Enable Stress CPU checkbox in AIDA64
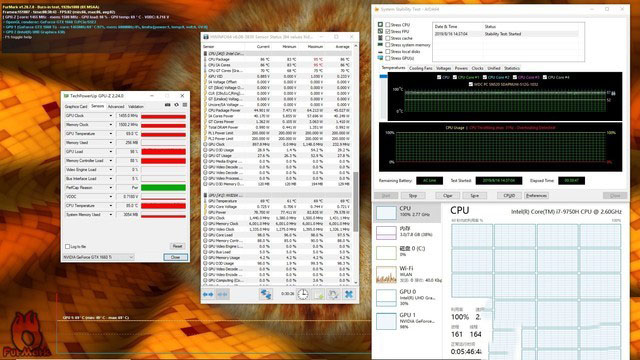 [388, 25]
